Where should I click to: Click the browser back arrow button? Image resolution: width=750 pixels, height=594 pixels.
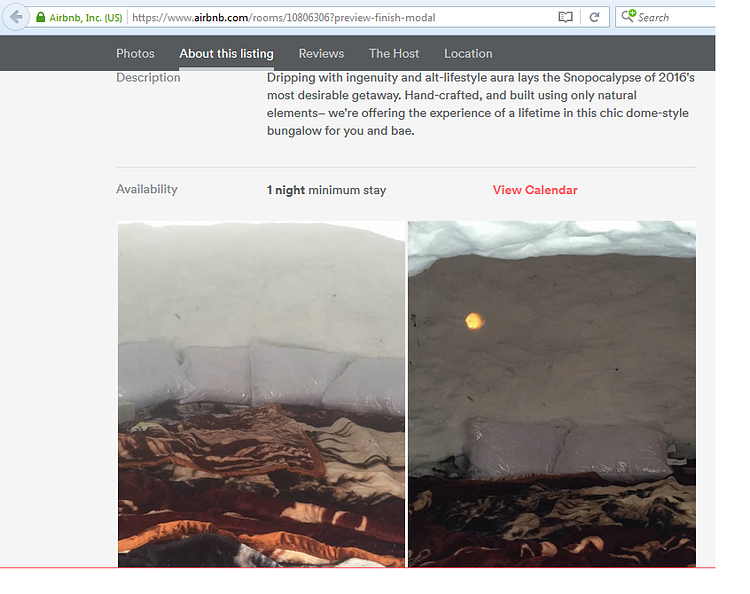pos(15,17)
